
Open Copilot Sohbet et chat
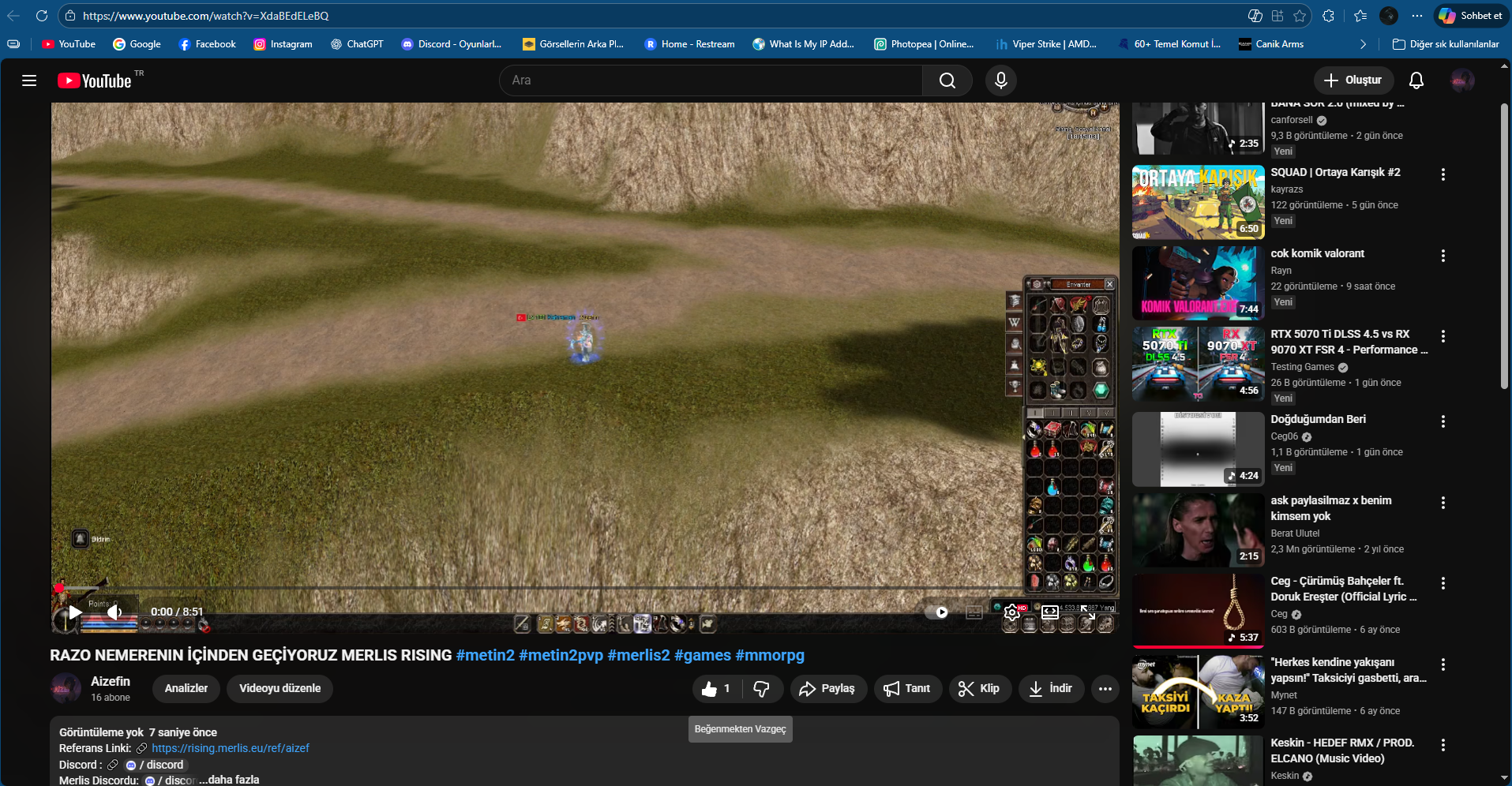[1470, 16]
